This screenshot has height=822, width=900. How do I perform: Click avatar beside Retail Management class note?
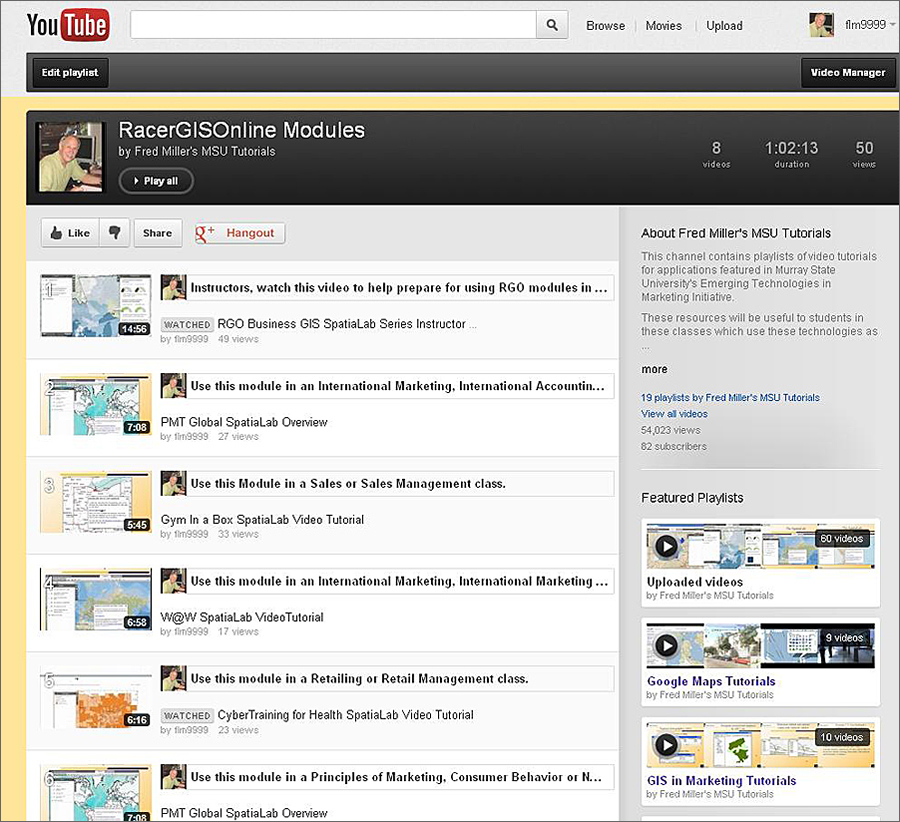click(173, 678)
